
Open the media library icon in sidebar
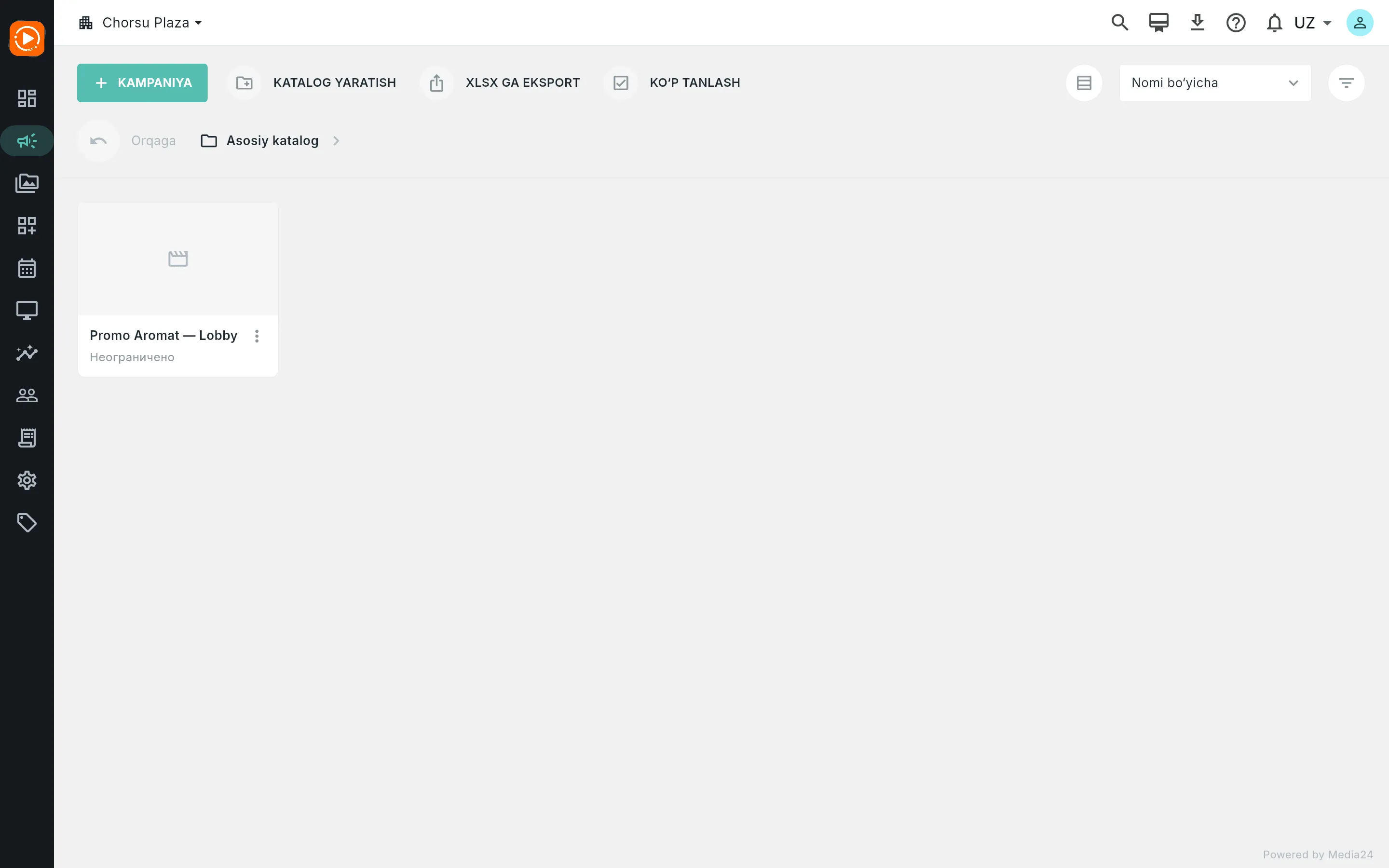click(x=27, y=183)
